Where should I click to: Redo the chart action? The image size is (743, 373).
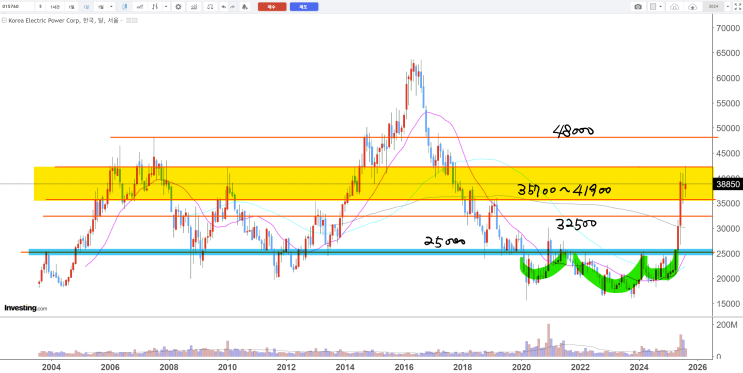233,7
